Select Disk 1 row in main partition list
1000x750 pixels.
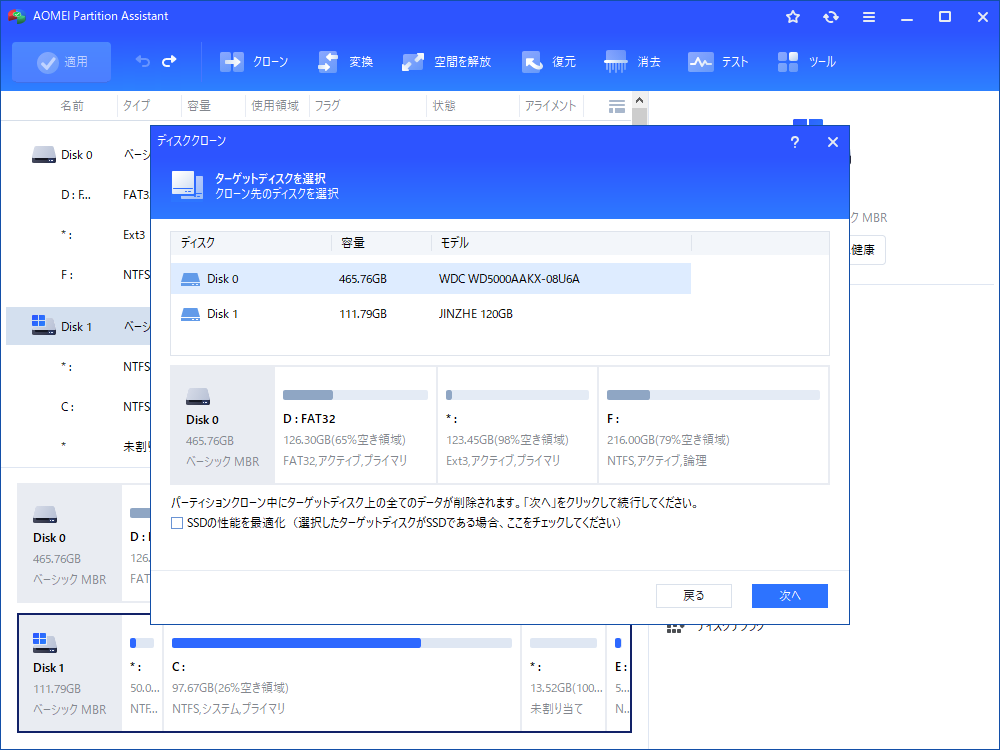click(x=78, y=327)
